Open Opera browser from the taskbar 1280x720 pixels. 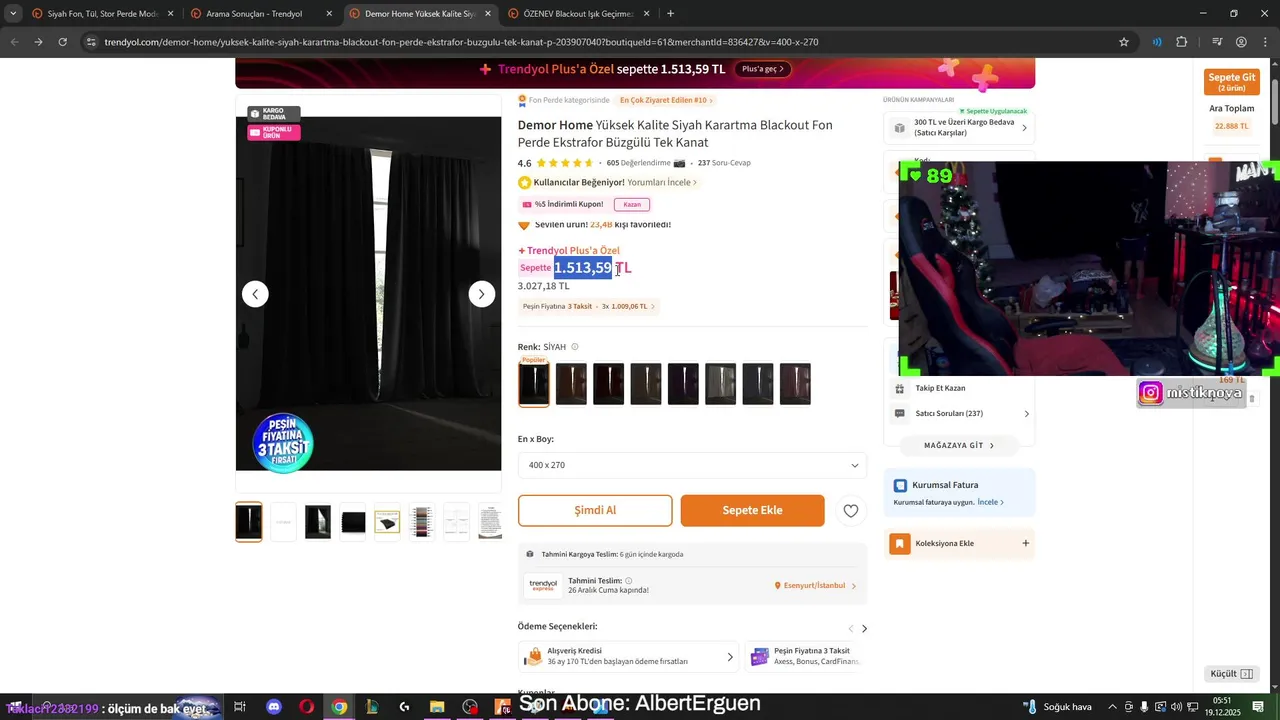coord(306,707)
